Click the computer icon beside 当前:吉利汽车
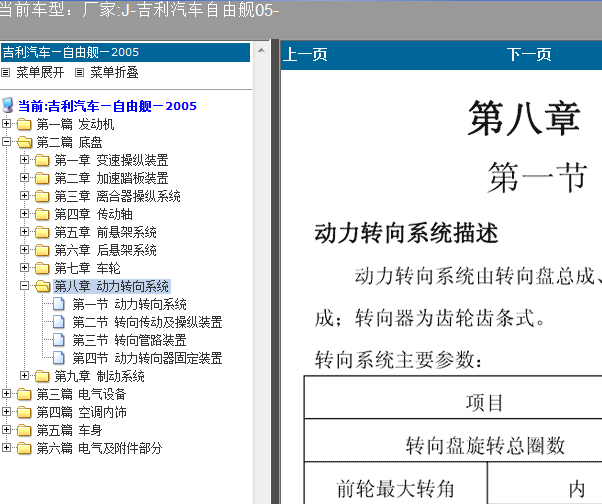602x504 pixels. (x=7, y=105)
